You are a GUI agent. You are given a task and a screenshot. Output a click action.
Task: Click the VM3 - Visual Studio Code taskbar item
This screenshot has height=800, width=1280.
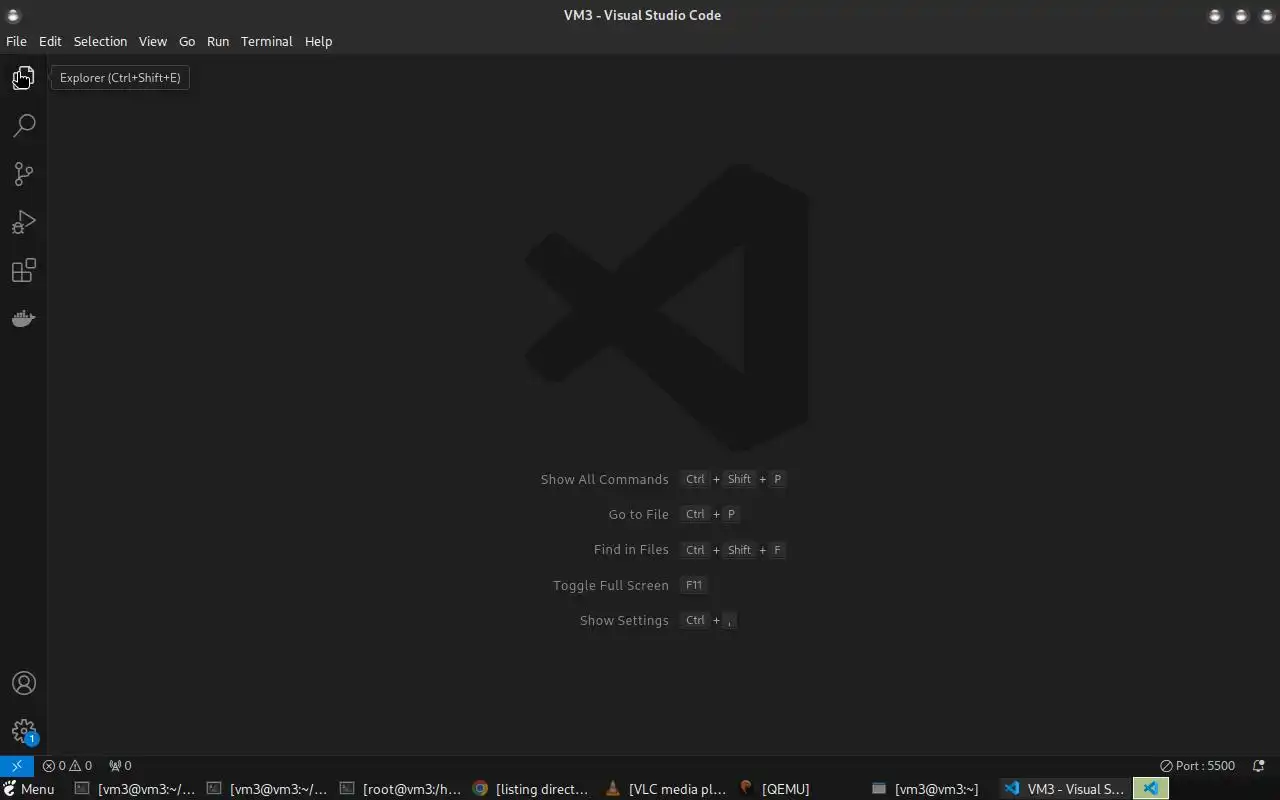[x=1064, y=789]
